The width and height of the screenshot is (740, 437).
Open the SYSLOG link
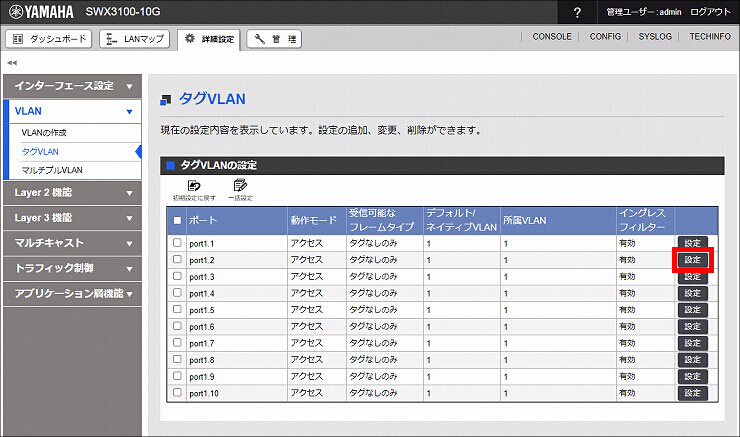[x=655, y=36]
